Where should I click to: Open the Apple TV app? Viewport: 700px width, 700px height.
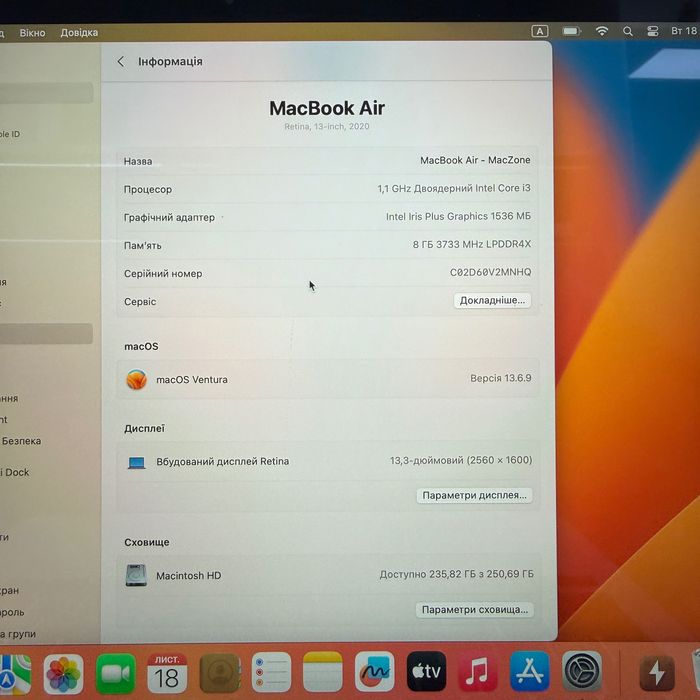coord(426,671)
